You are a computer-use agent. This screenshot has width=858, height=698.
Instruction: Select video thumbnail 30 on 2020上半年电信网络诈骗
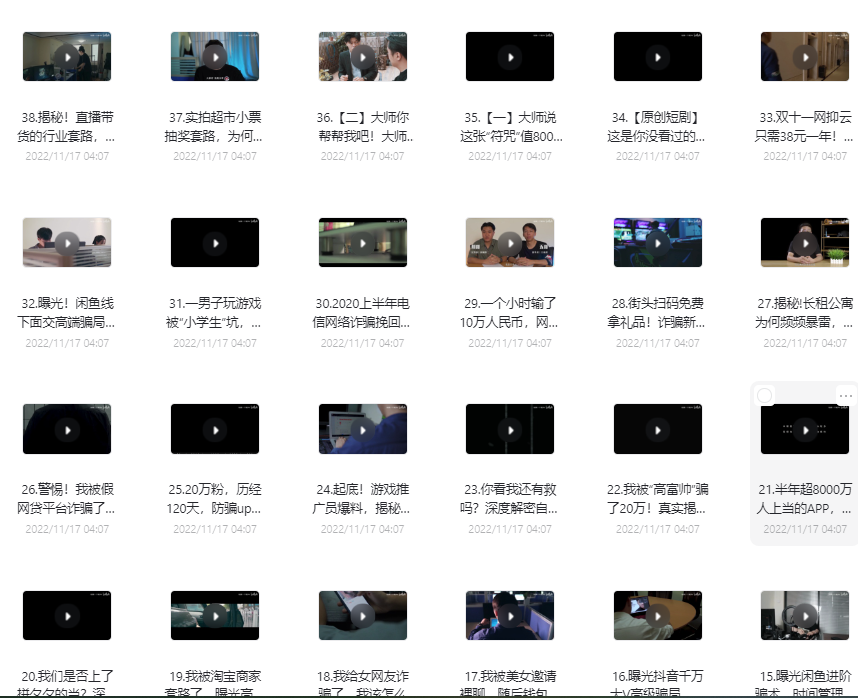362,243
